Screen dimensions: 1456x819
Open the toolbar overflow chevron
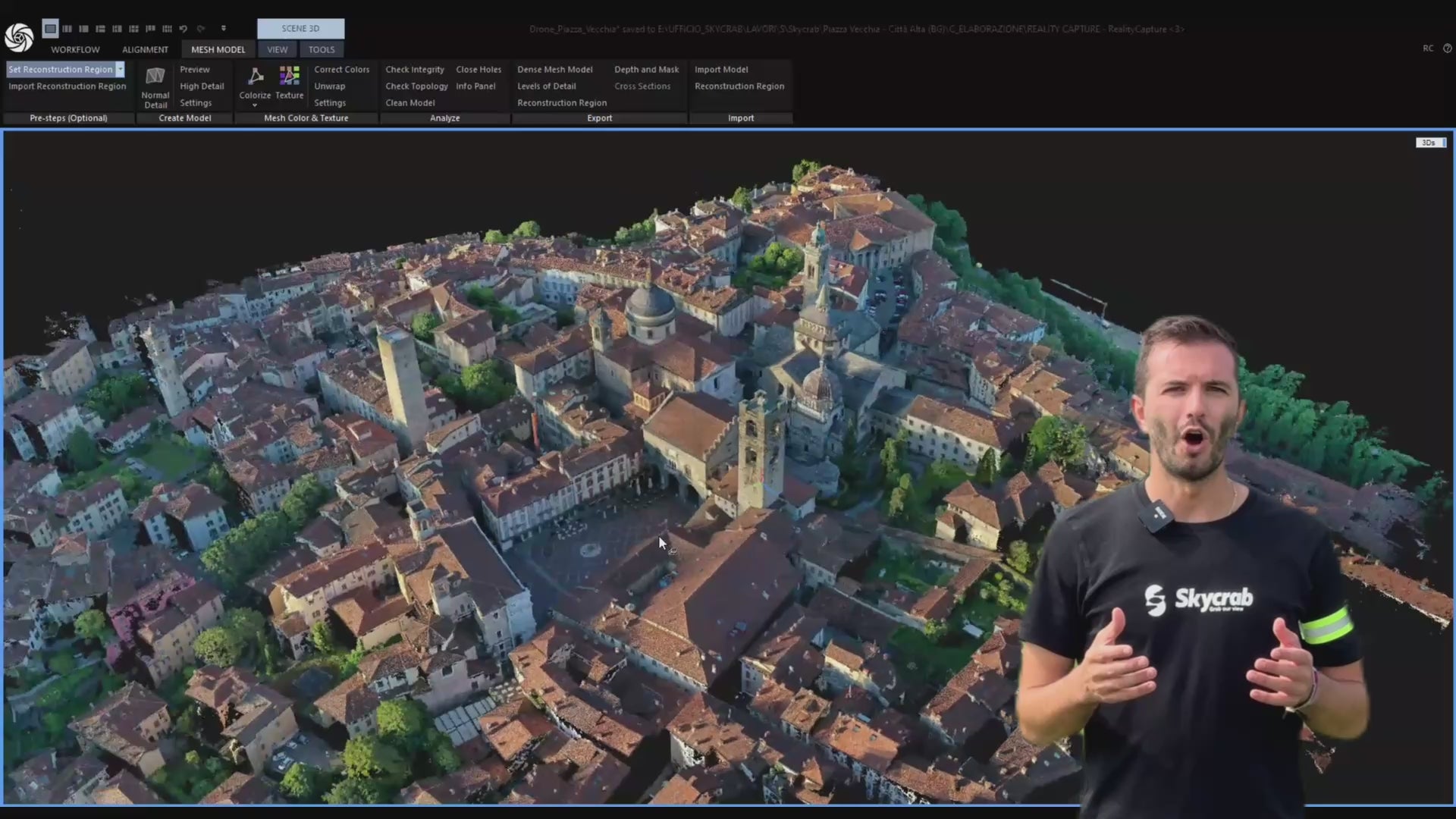coord(224,28)
